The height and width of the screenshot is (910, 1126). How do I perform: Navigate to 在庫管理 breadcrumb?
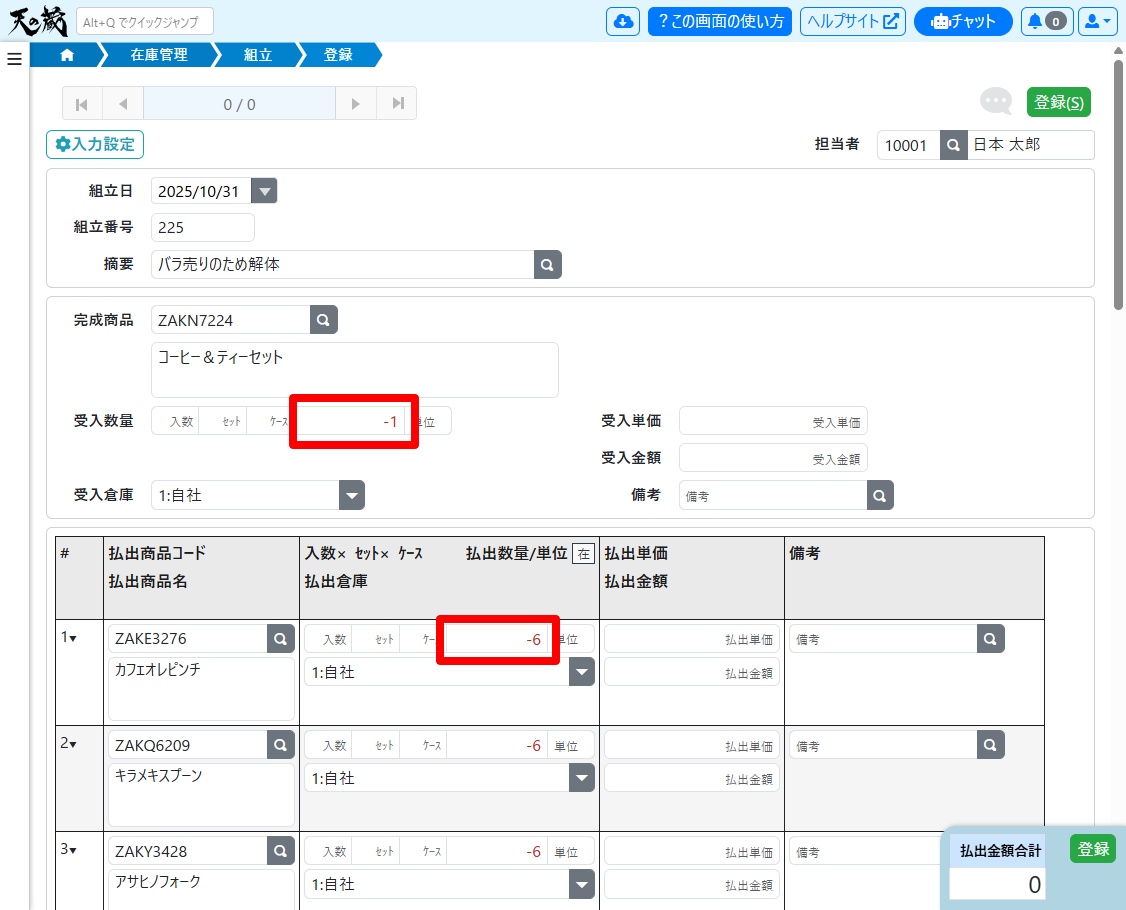pos(159,55)
